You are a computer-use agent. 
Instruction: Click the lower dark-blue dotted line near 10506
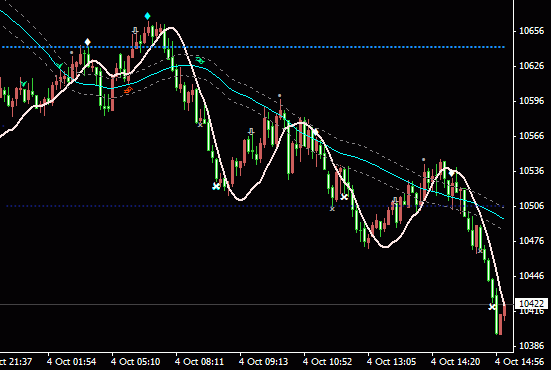click(255, 206)
